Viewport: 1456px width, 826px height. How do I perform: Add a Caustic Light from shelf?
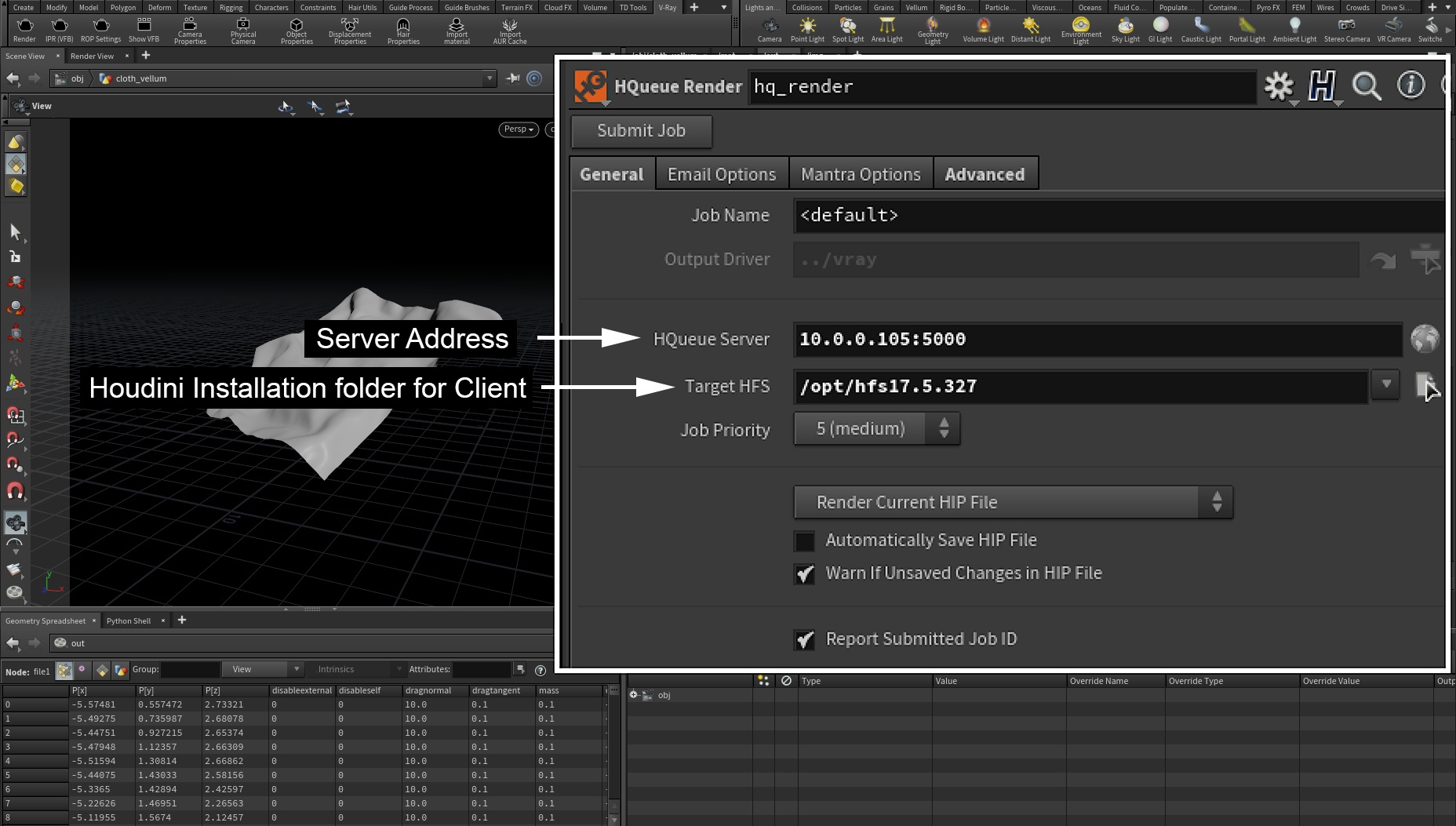point(1201,31)
